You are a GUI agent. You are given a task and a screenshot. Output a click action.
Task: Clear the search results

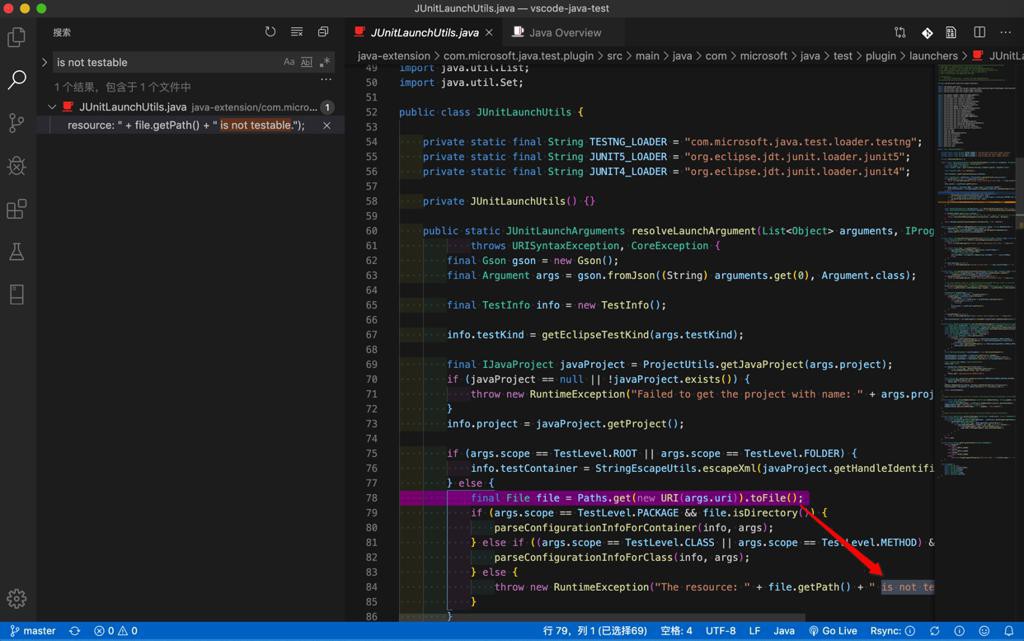(x=297, y=32)
